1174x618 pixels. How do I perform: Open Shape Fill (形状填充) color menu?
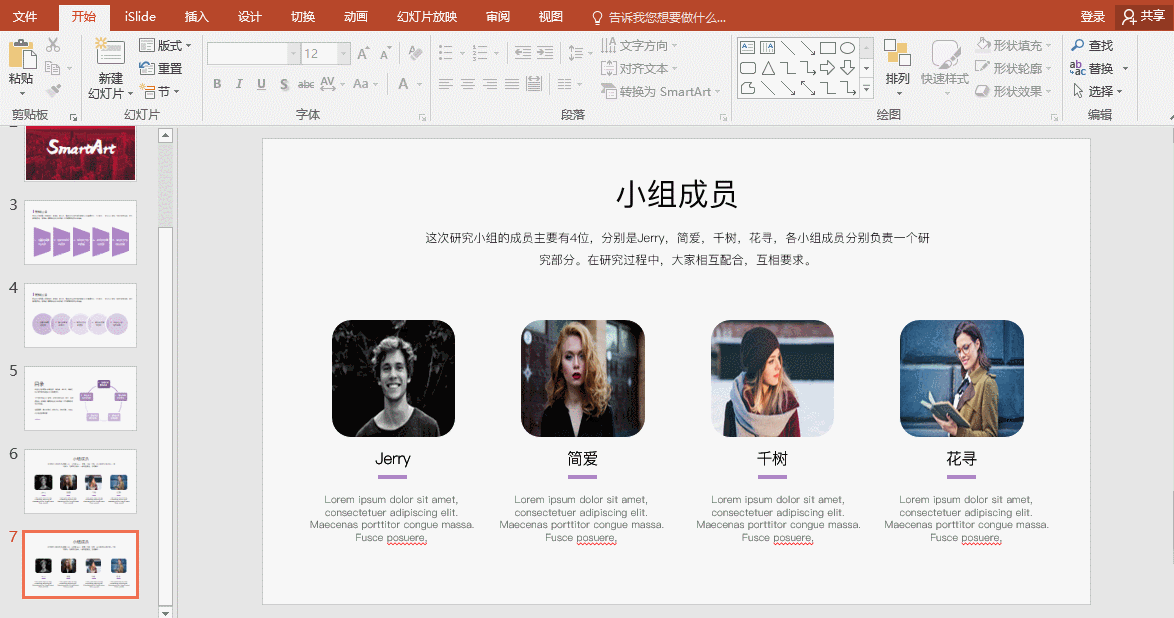point(1014,45)
